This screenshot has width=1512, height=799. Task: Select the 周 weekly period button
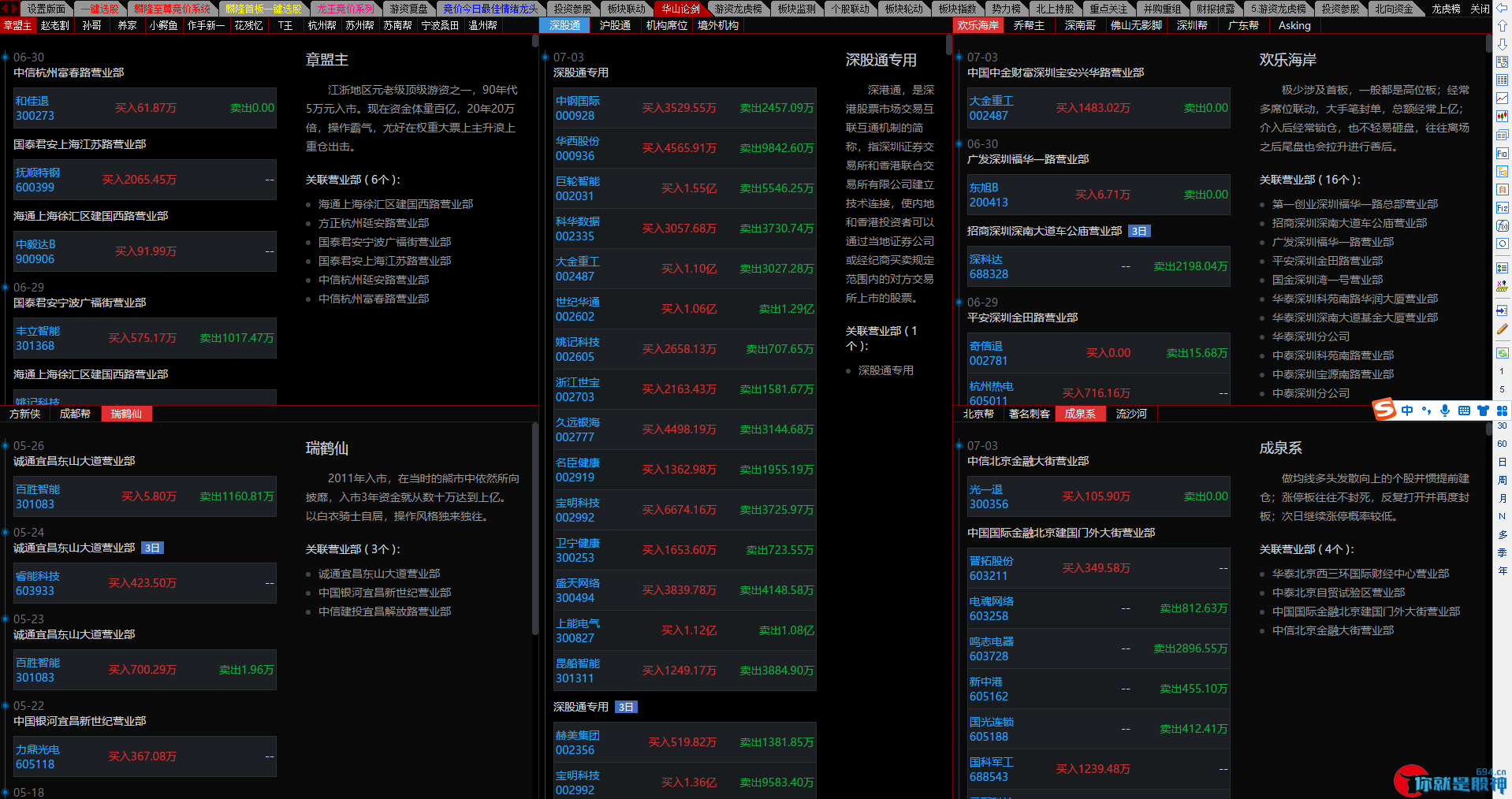1502,480
